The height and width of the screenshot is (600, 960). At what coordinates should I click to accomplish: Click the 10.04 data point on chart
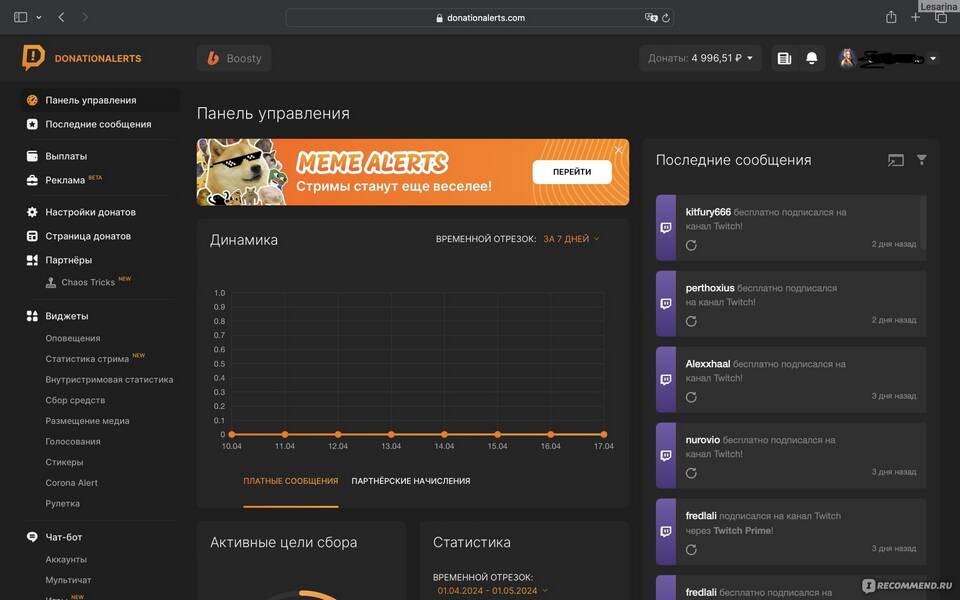pyautogui.click(x=231, y=434)
